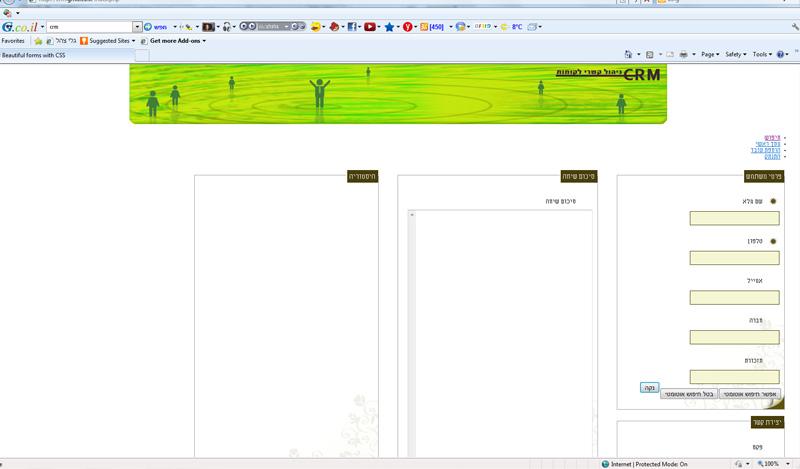Click the media player play controls widget
Image resolution: width=800 pixels, height=469 pixels.
pyautogui.click(x=272, y=27)
